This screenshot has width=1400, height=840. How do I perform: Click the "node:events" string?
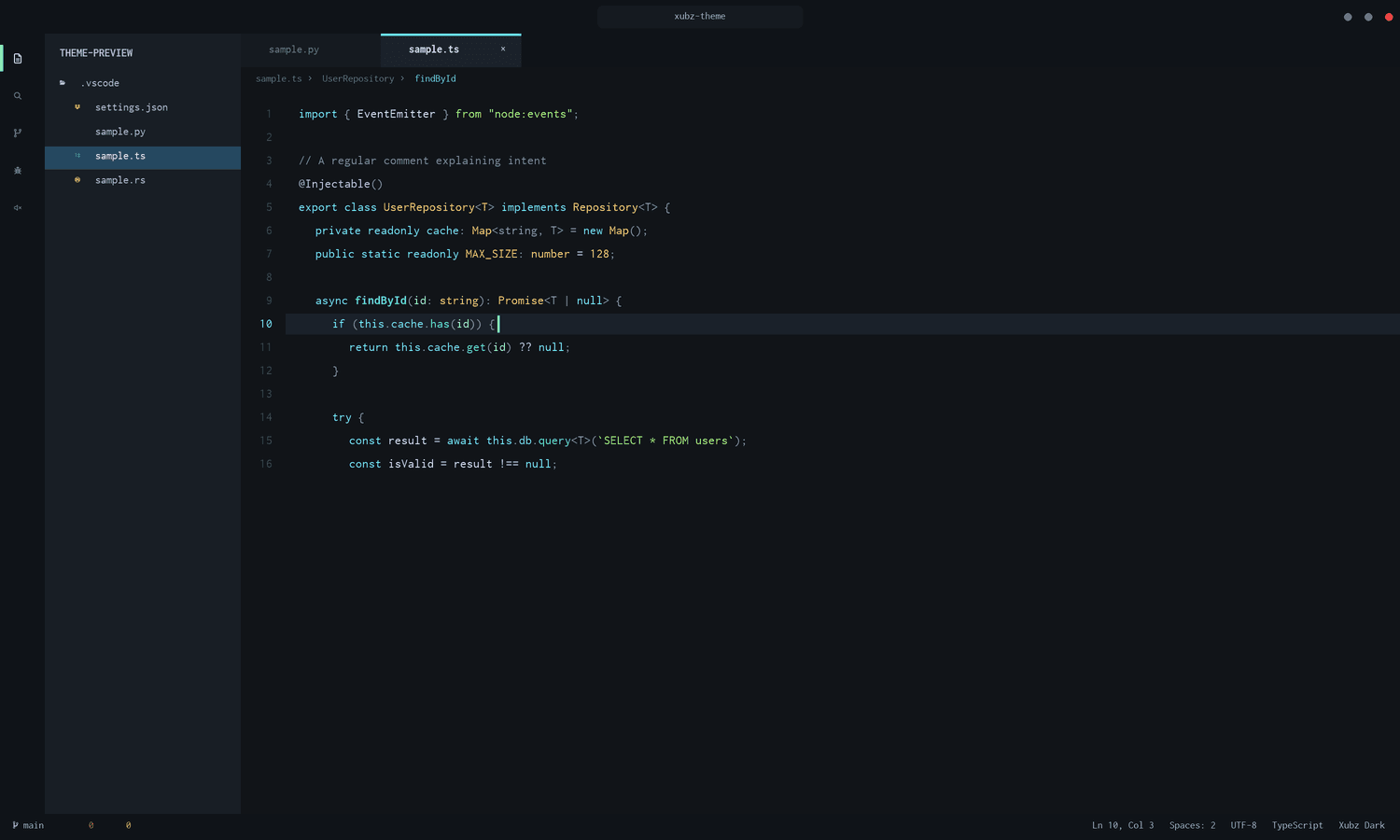pyautogui.click(x=530, y=114)
